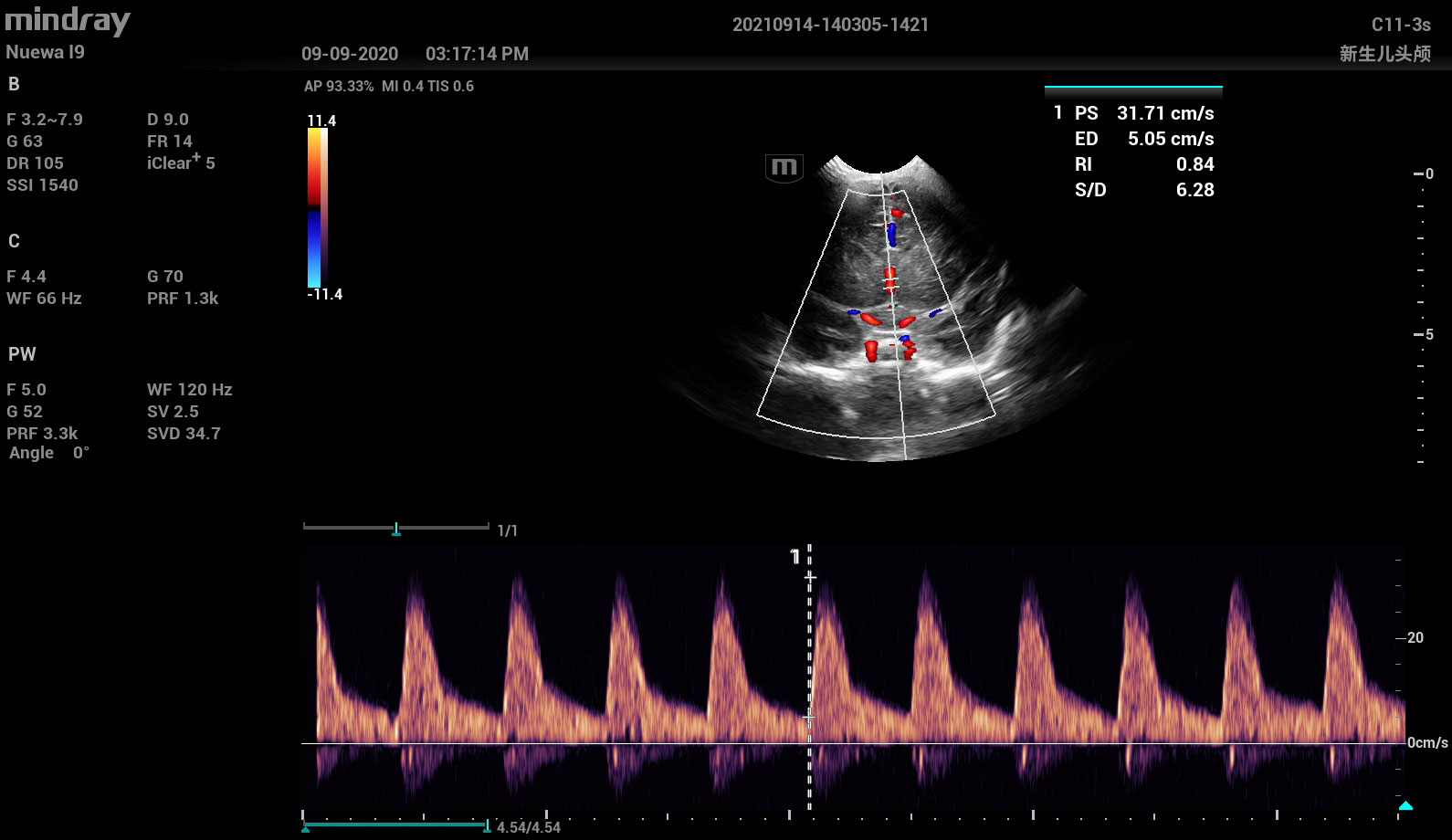
Task: Click the cyan triangle below the velocity scale
Action: [x=1405, y=805]
